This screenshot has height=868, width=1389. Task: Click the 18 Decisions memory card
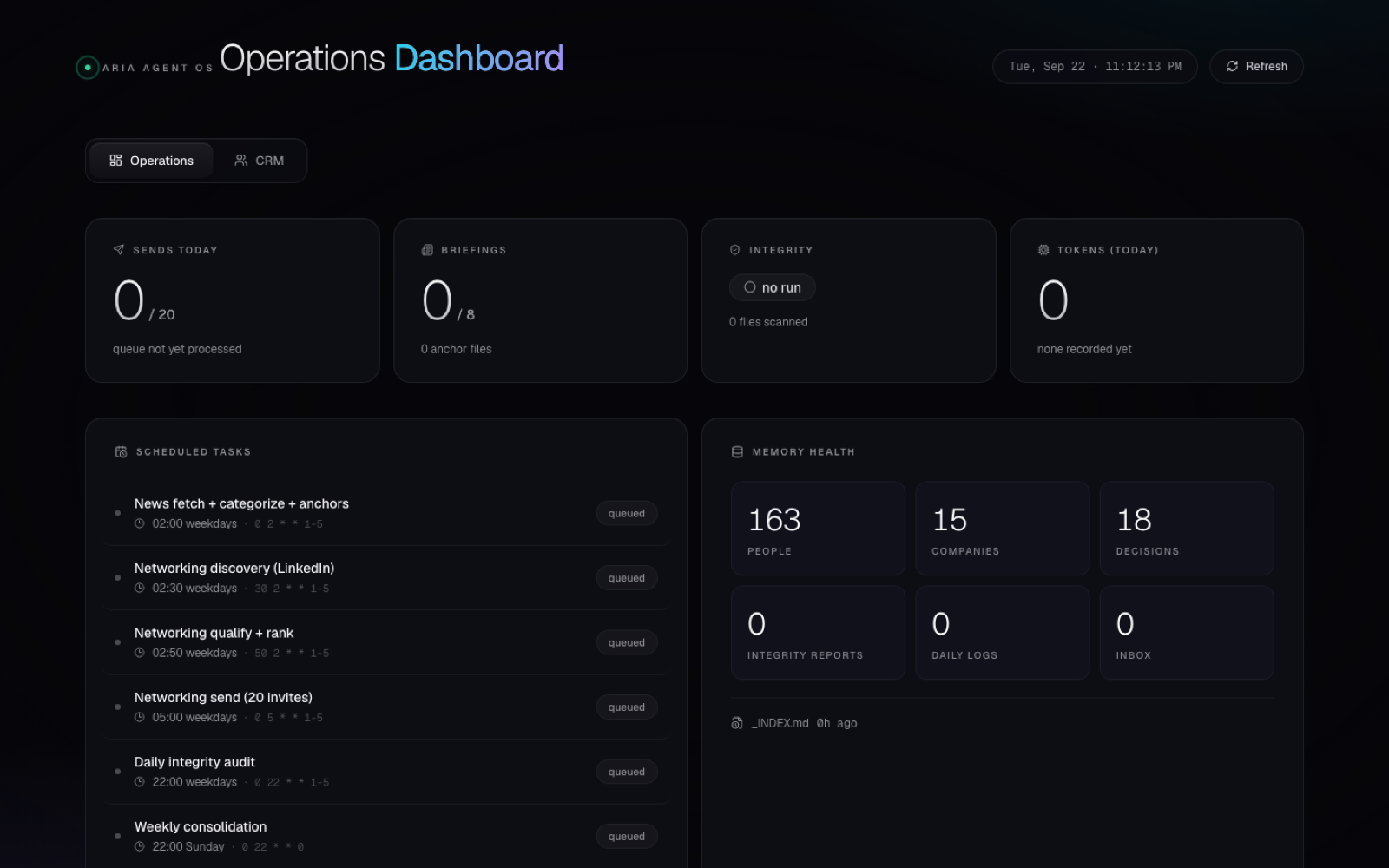[x=1187, y=529]
